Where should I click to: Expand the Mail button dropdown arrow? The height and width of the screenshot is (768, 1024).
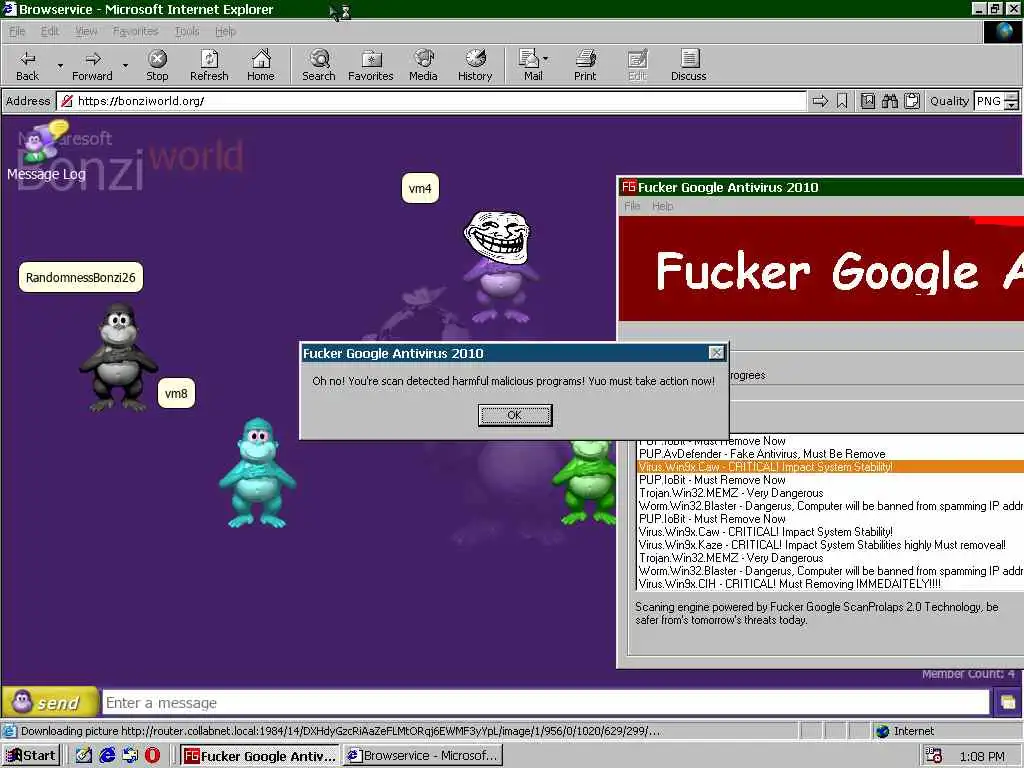tap(546, 59)
